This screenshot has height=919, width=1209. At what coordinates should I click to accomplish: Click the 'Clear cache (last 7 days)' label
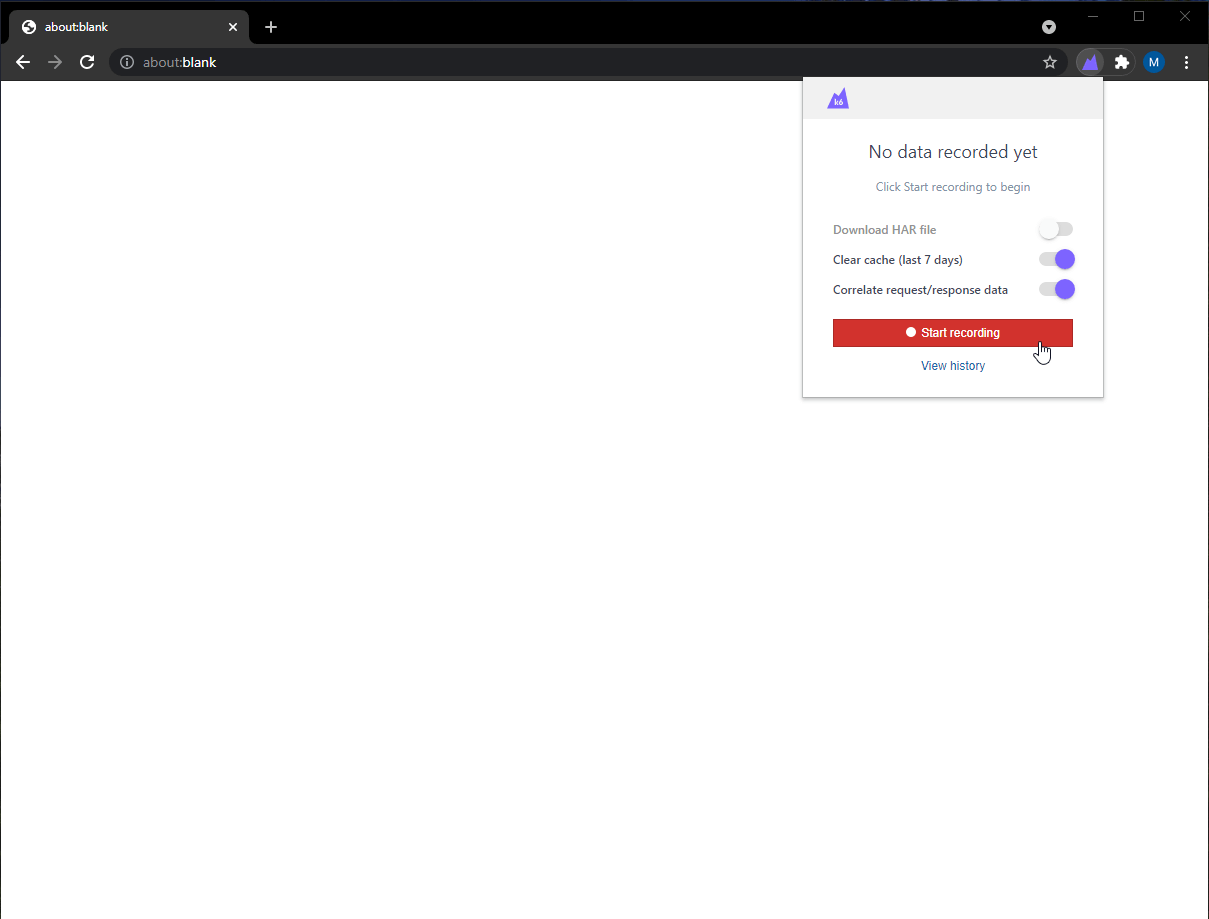(x=898, y=260)
